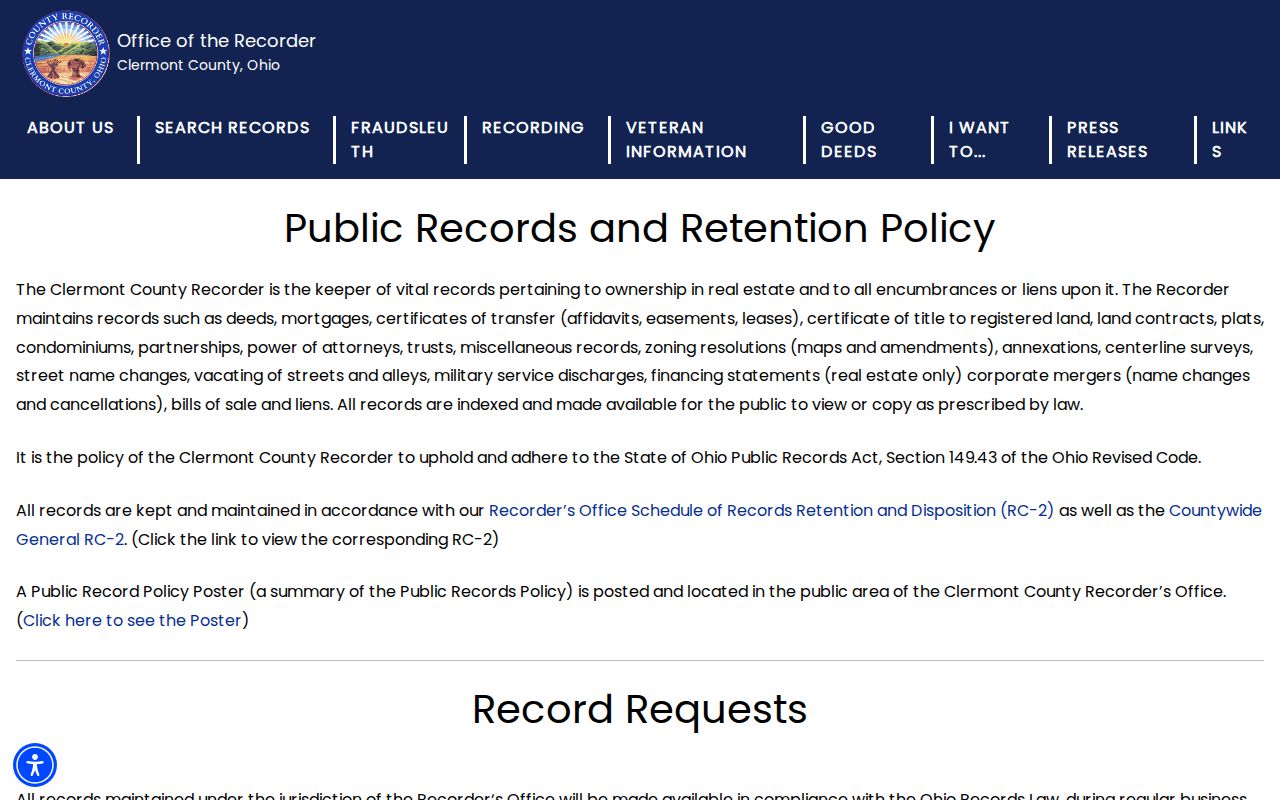
Task: Go to the Fraudsleuth menu item
Action: click(399, 140)
